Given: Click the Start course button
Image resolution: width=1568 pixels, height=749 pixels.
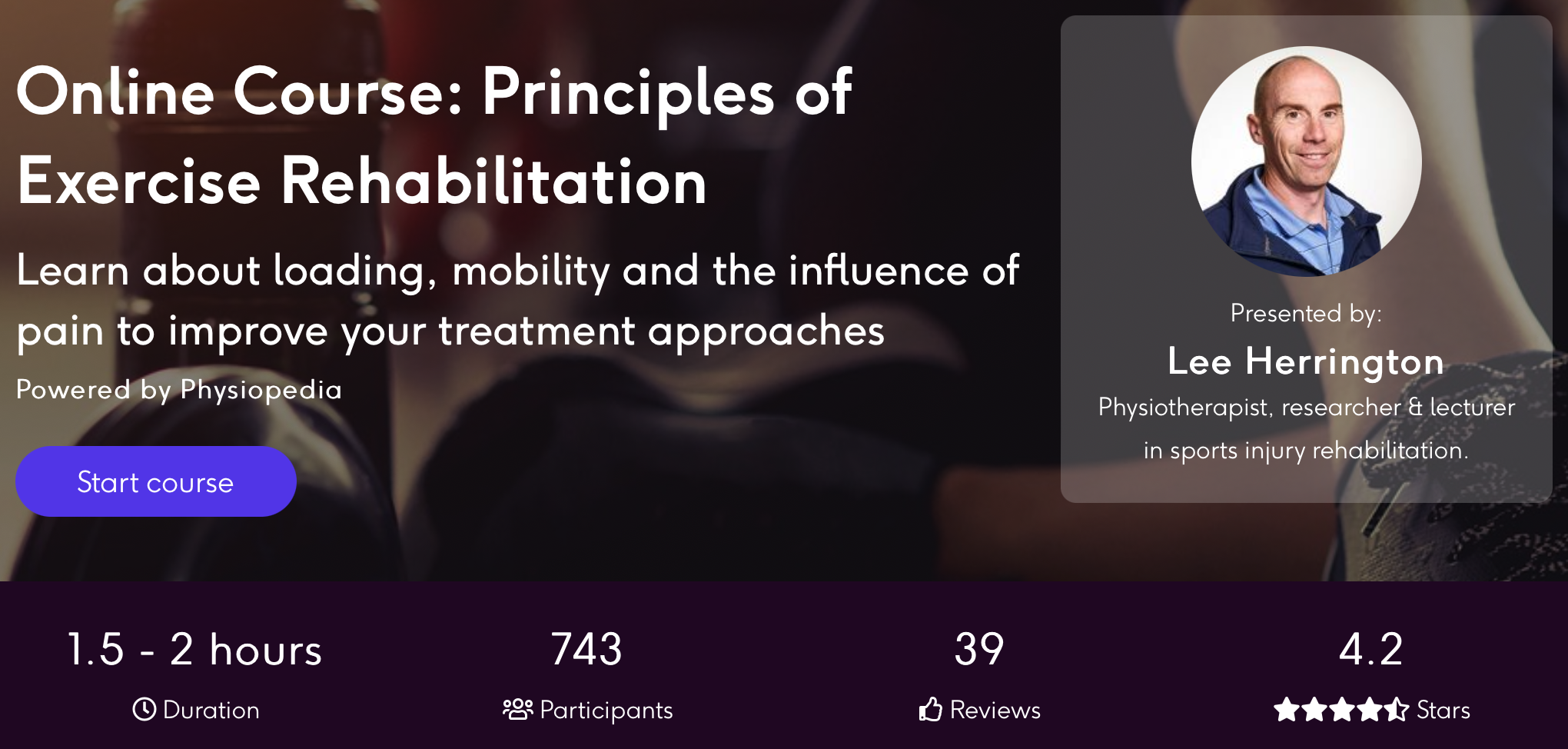Looking at the screenshot, I should pyautogui.click(x=156, y=481).
